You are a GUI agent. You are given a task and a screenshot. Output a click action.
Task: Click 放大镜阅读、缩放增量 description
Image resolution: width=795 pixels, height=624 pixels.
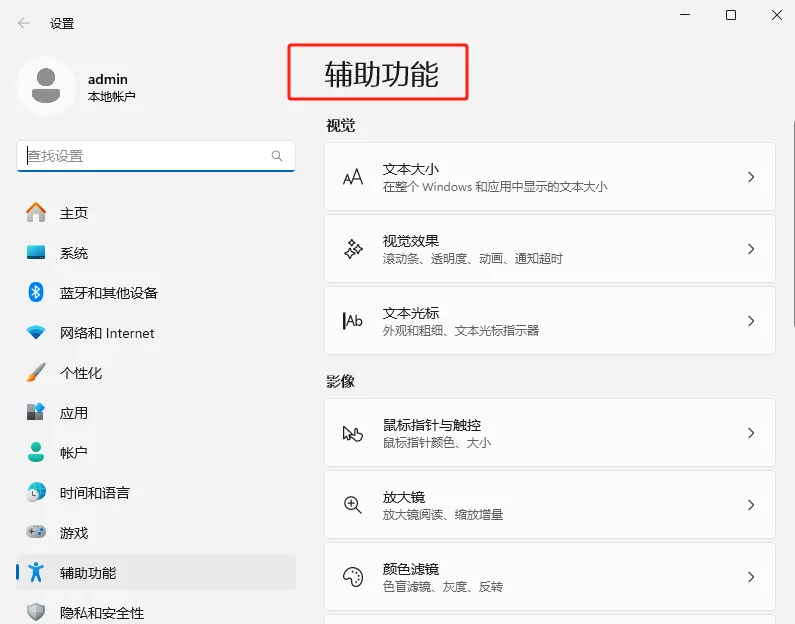[443, 515]
